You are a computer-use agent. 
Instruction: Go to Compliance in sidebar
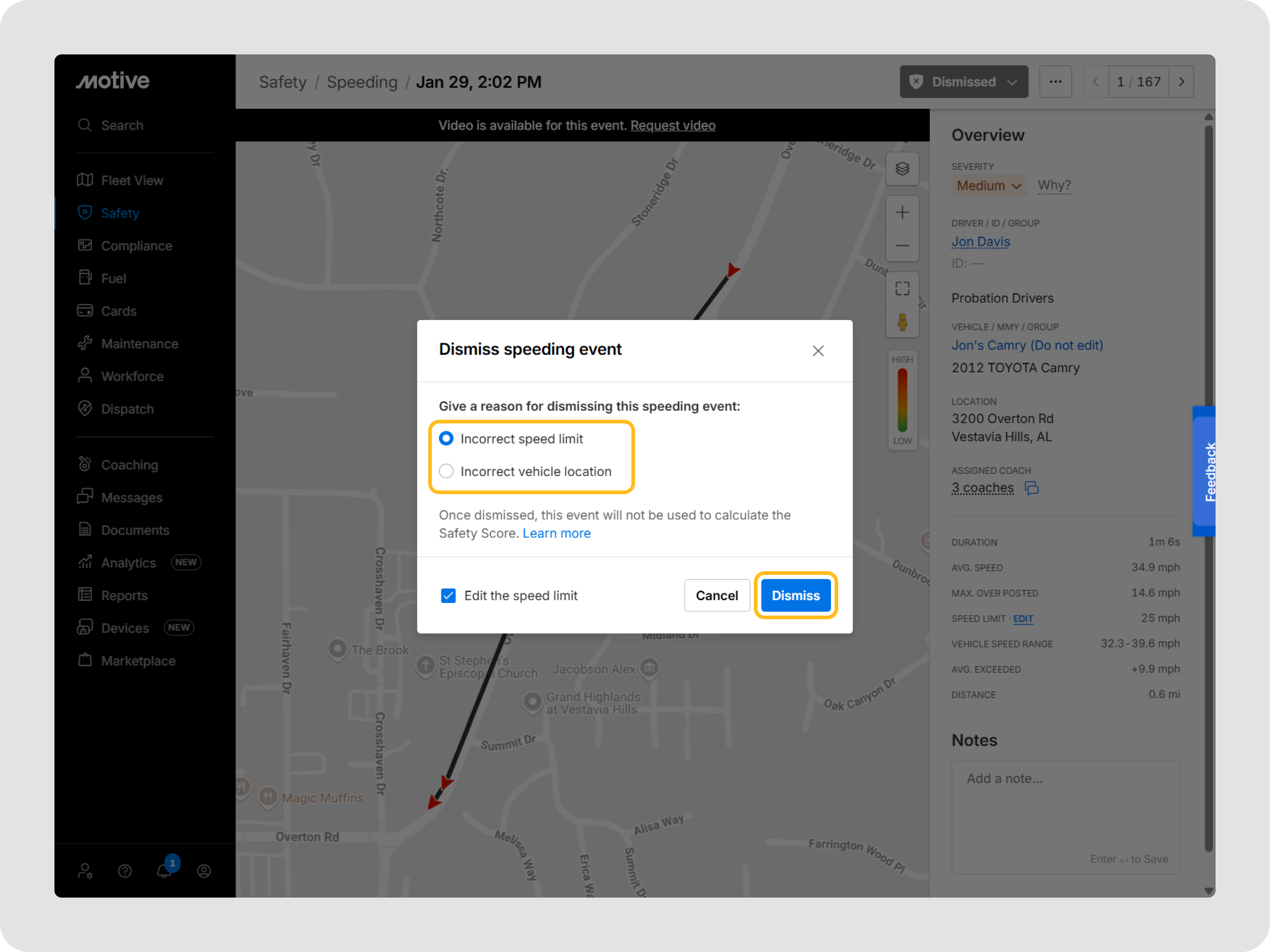click(x=137, y=246)
